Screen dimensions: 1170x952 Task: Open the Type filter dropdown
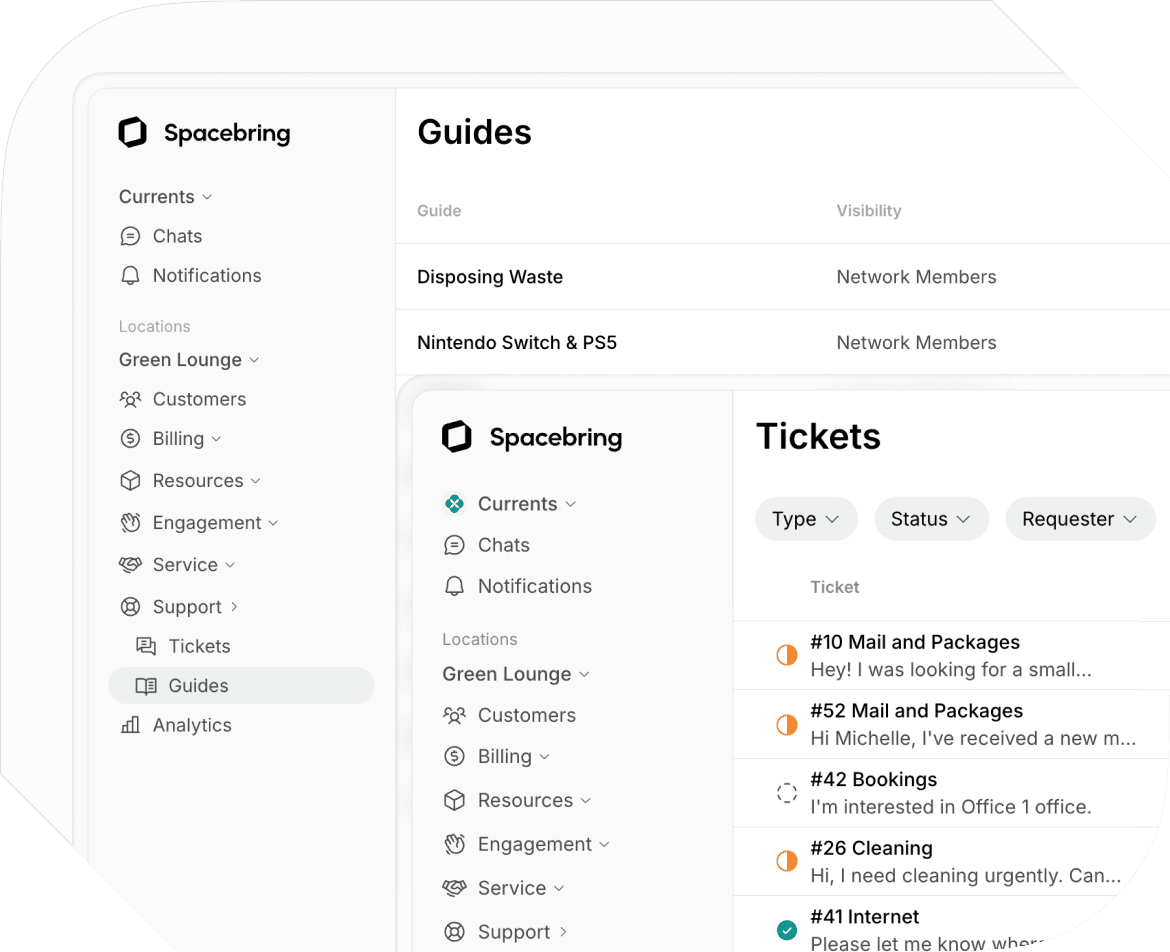pos(806,519)
